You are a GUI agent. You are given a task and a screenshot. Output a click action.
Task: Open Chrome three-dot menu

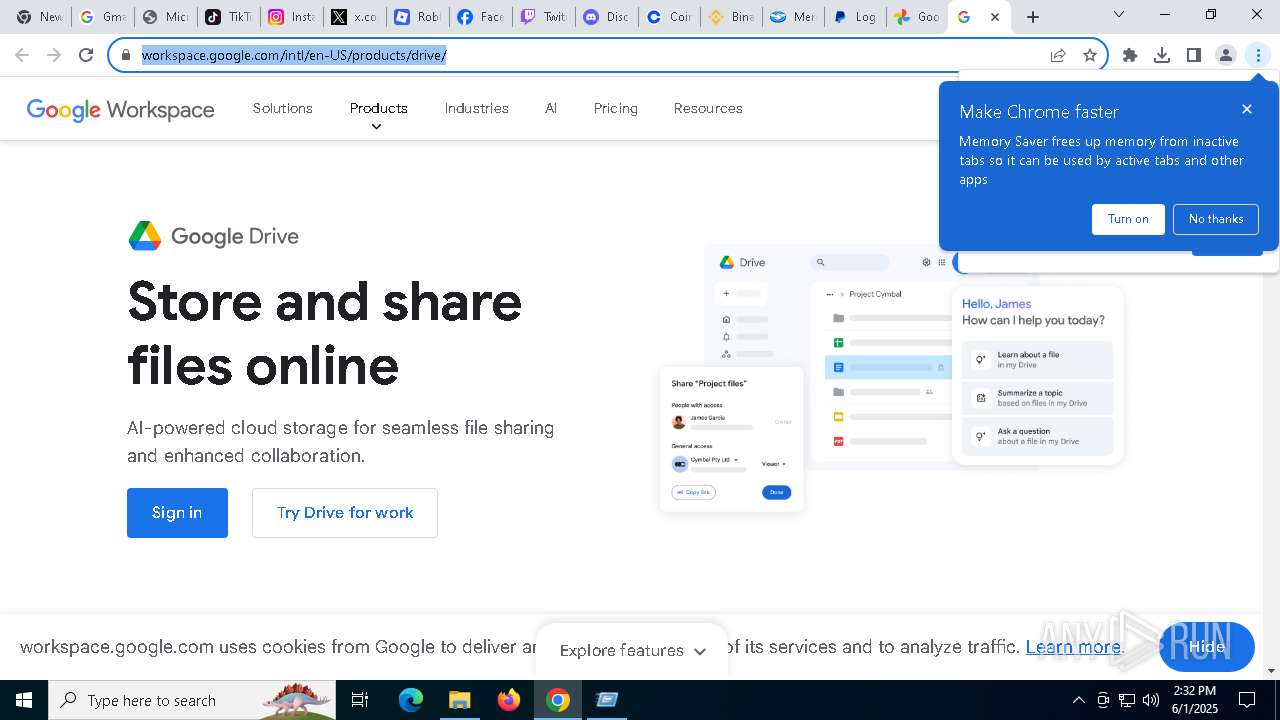tap(1258, 55)
